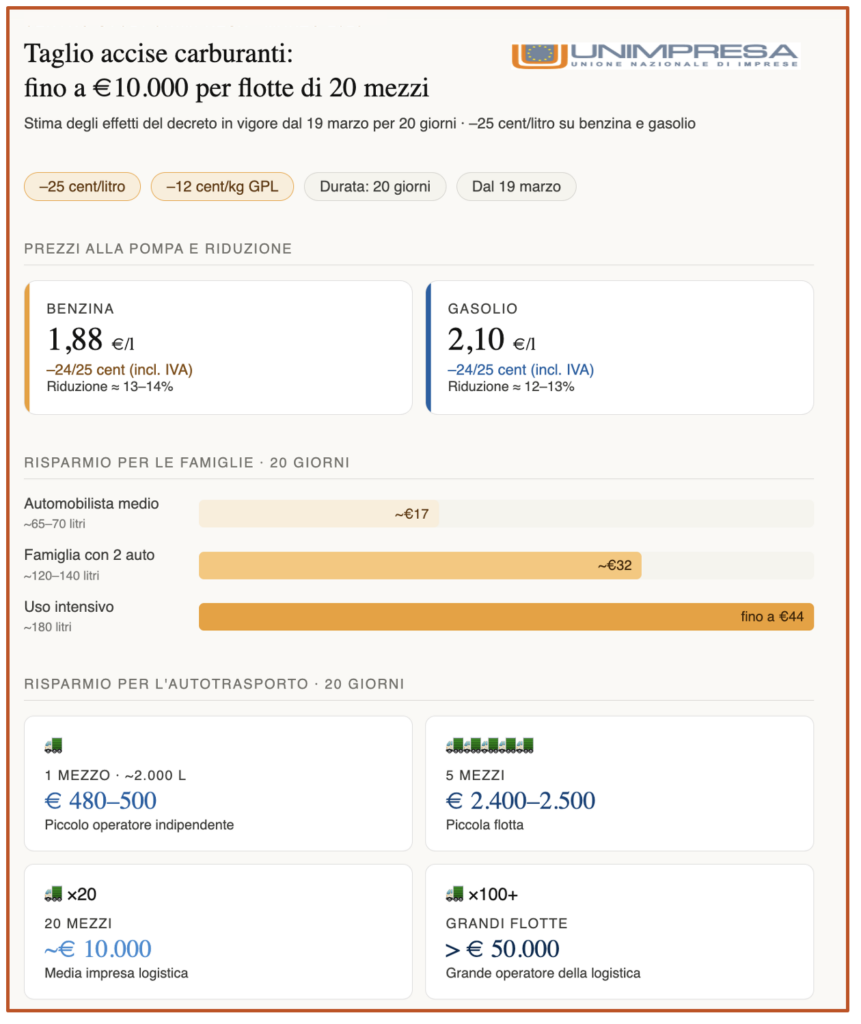Click the five trucks icon row
Screen dimensions: 861x1024
pos(489,745)
